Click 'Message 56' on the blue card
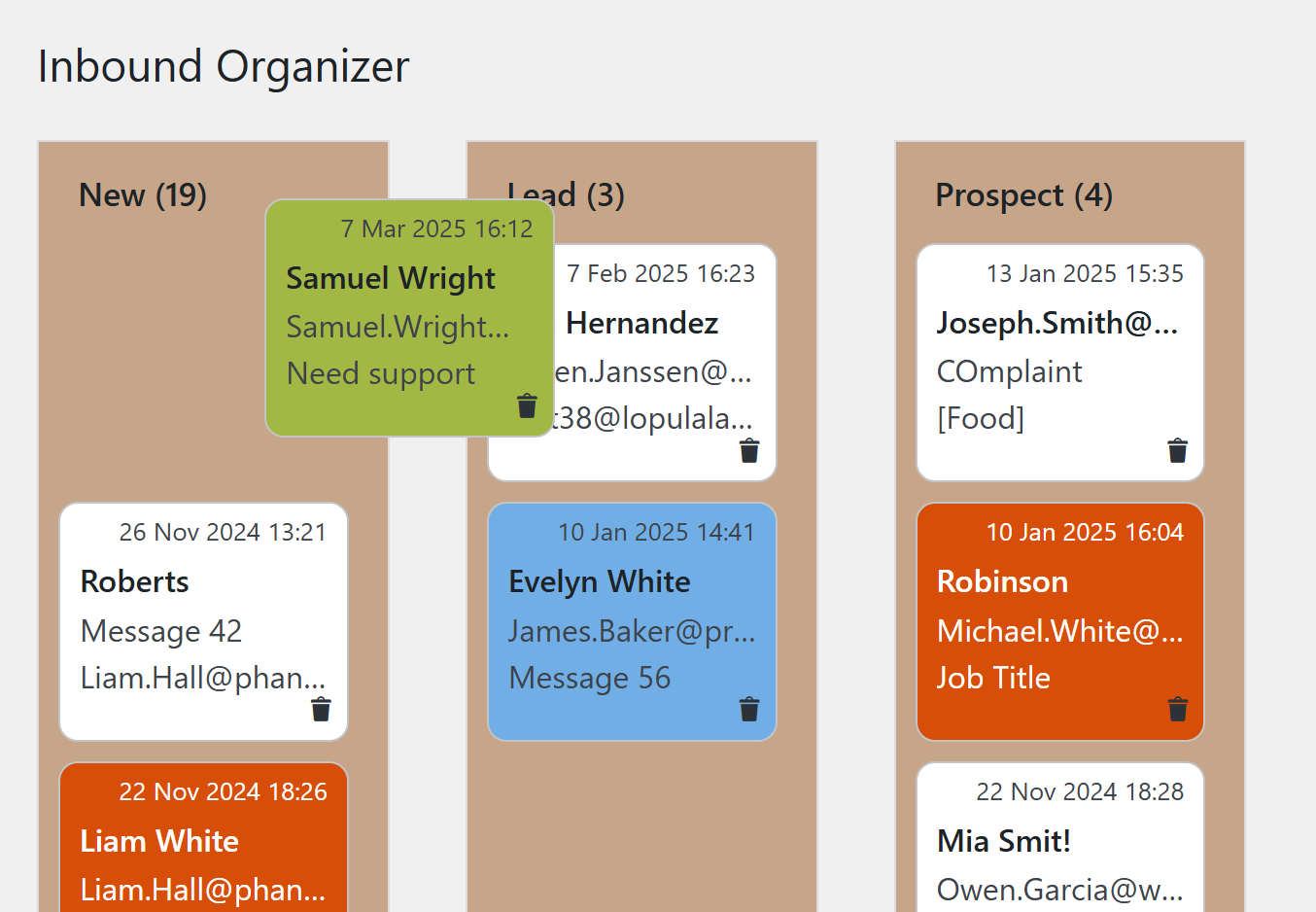This screenshot has height=912, width=1316. (x=590, y=678)
